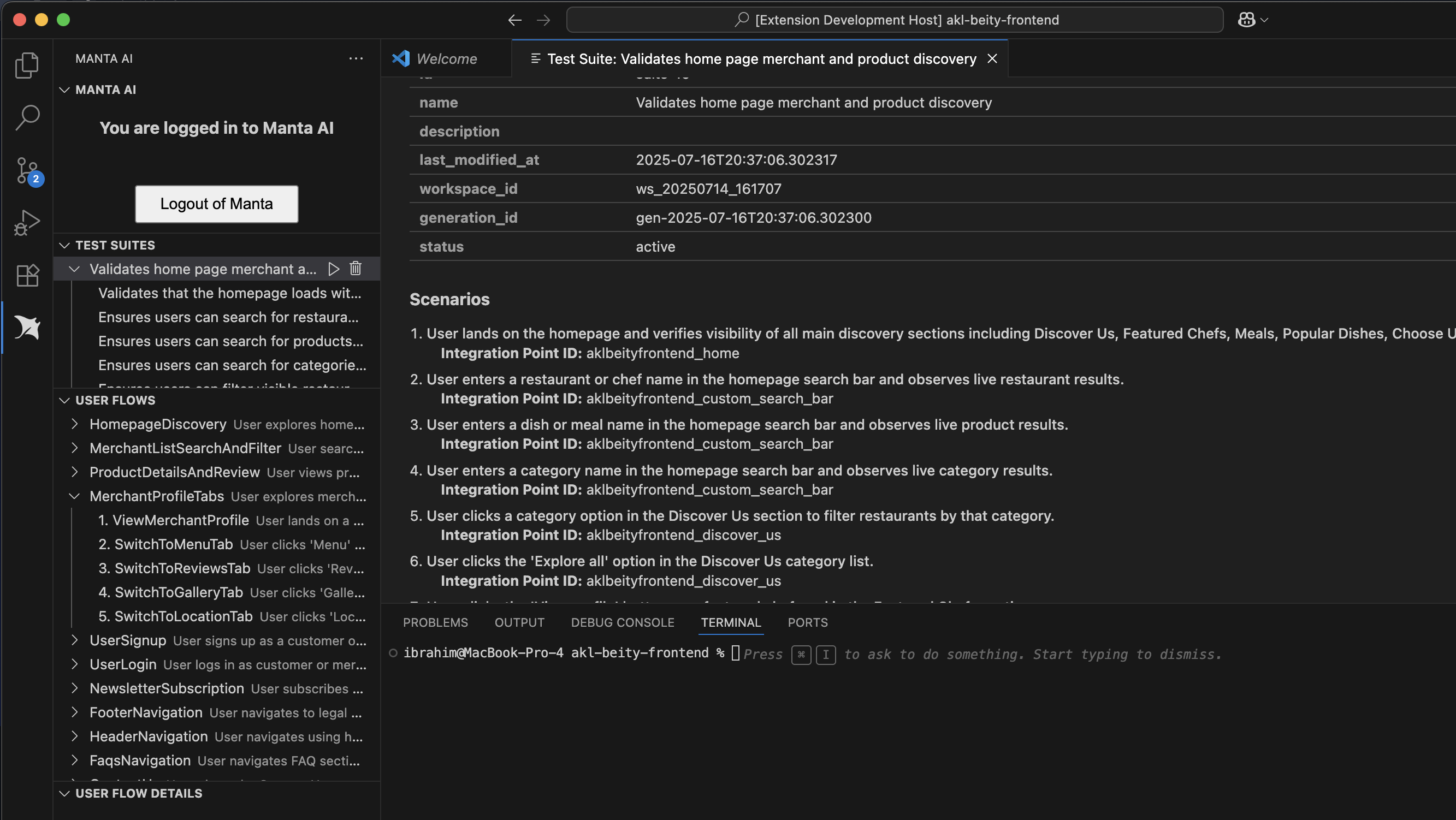Expand the UserSignup user flow
The image size is (1456, 820).
[x=75, y=640]
